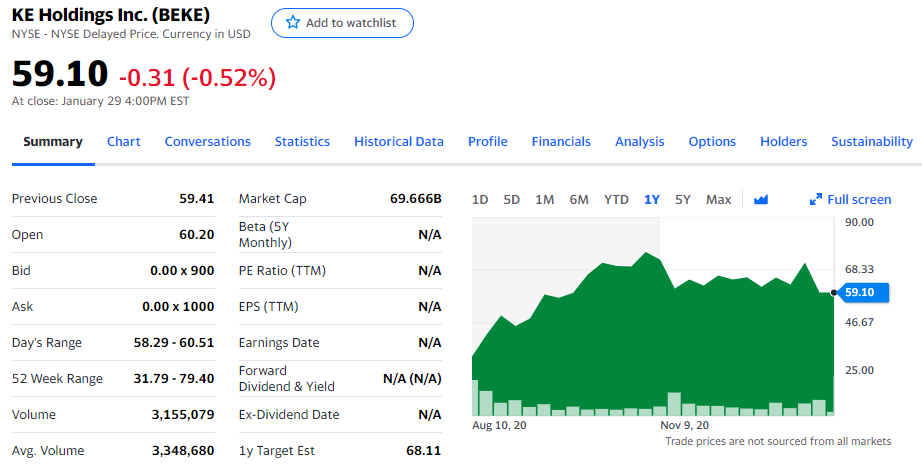Add BEKE to watchlist
Image resolution: width=922 pixels, height=475 pixels.
pos(342,23)
